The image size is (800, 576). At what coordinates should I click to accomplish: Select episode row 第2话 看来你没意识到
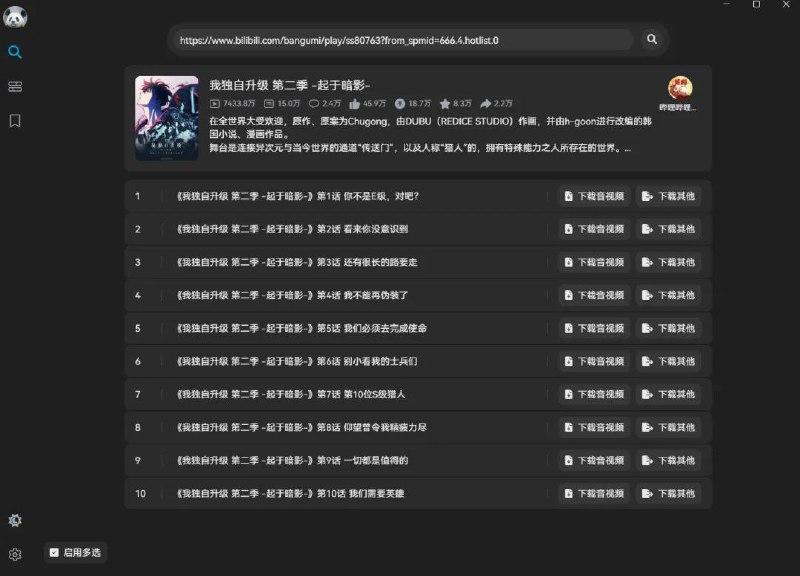pyautogui.click(x=418, y=229)
